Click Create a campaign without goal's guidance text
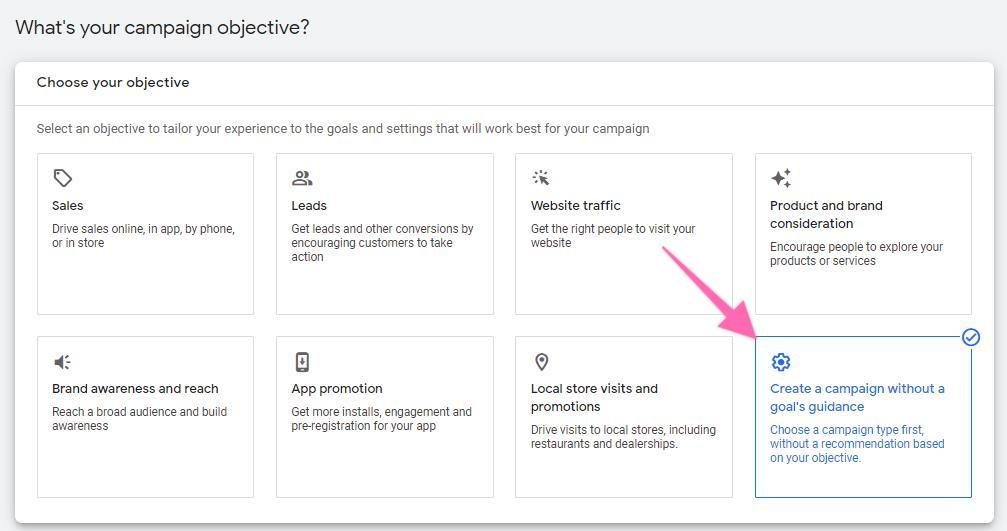 [x=857, y=397]
